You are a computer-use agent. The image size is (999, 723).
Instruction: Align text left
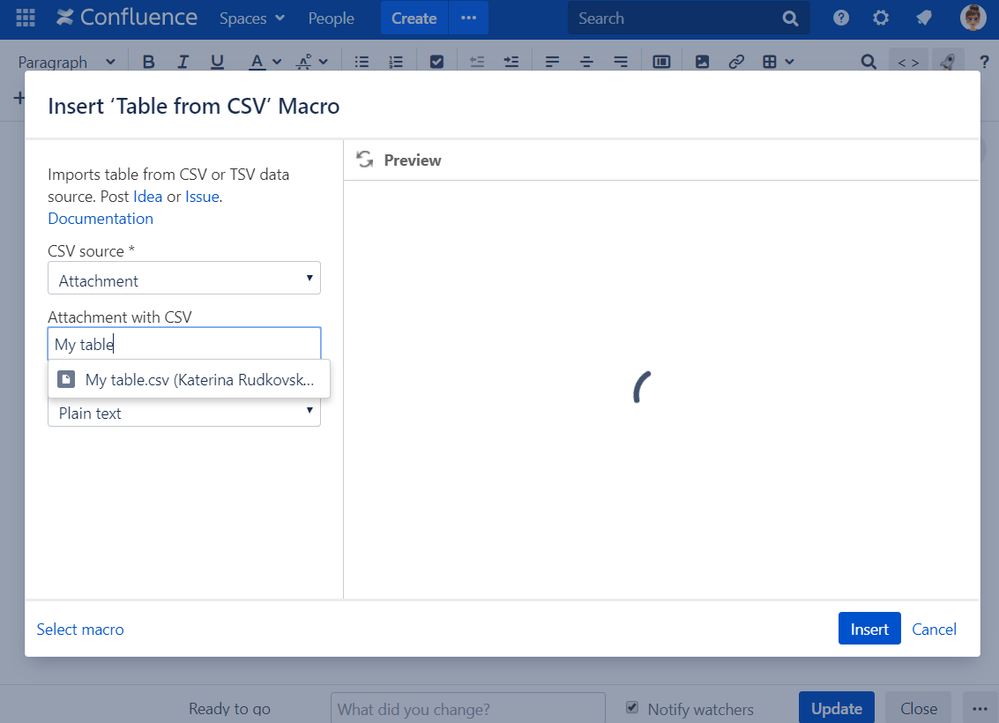(552, 62)
